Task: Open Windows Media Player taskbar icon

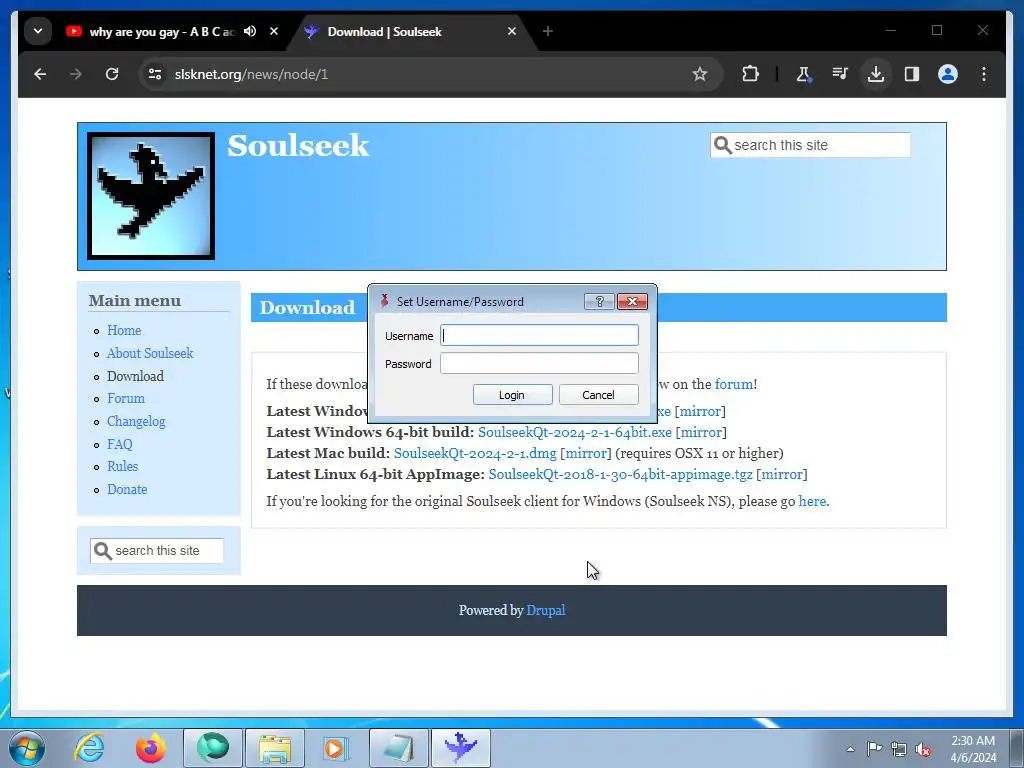Action: [336, 748]
